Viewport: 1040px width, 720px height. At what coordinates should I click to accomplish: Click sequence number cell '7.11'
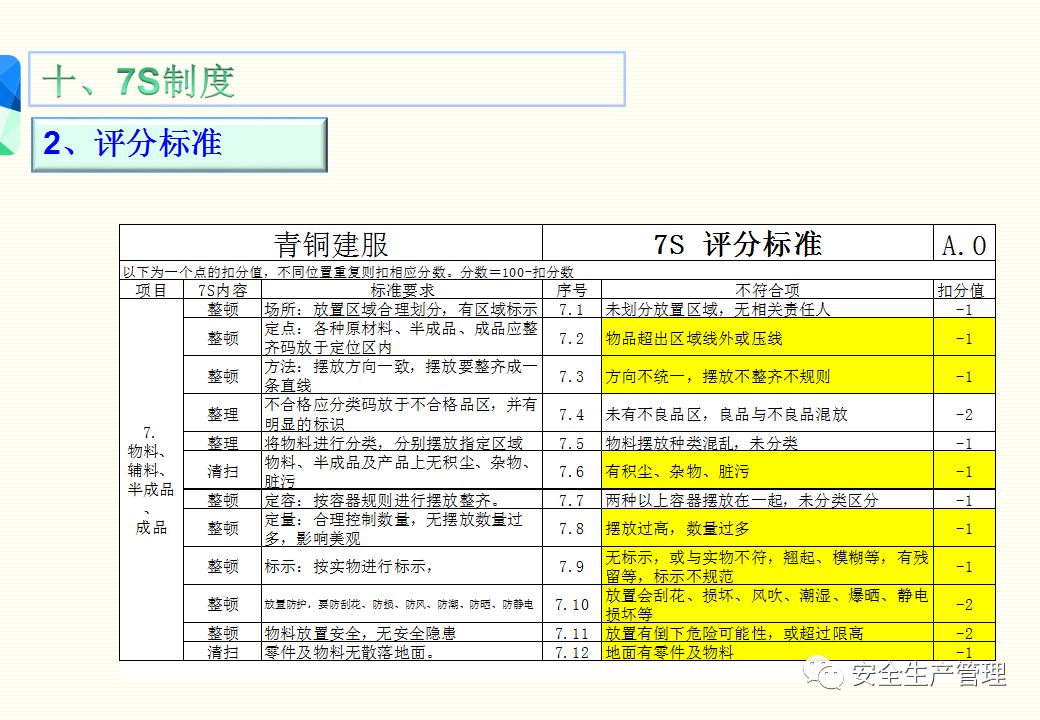coord(572,632)
